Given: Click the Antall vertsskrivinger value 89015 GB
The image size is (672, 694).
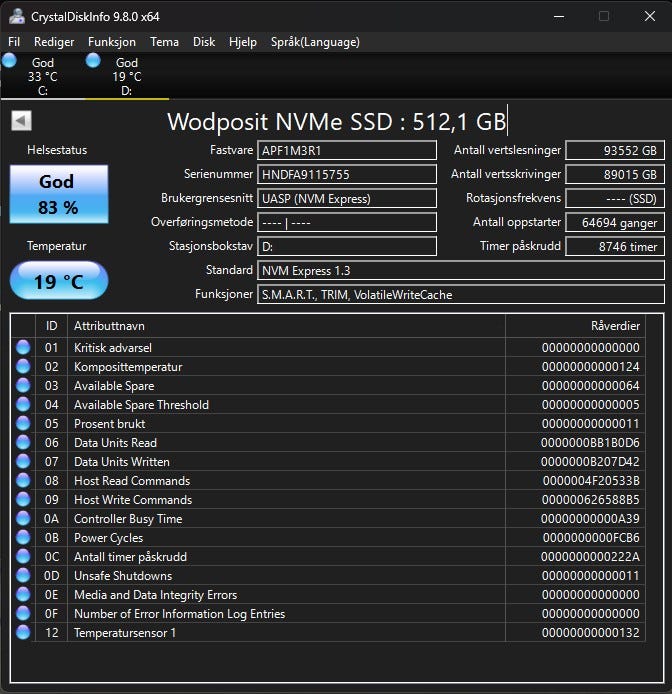Looking at the screenshot, I should [x=615, y=174].
